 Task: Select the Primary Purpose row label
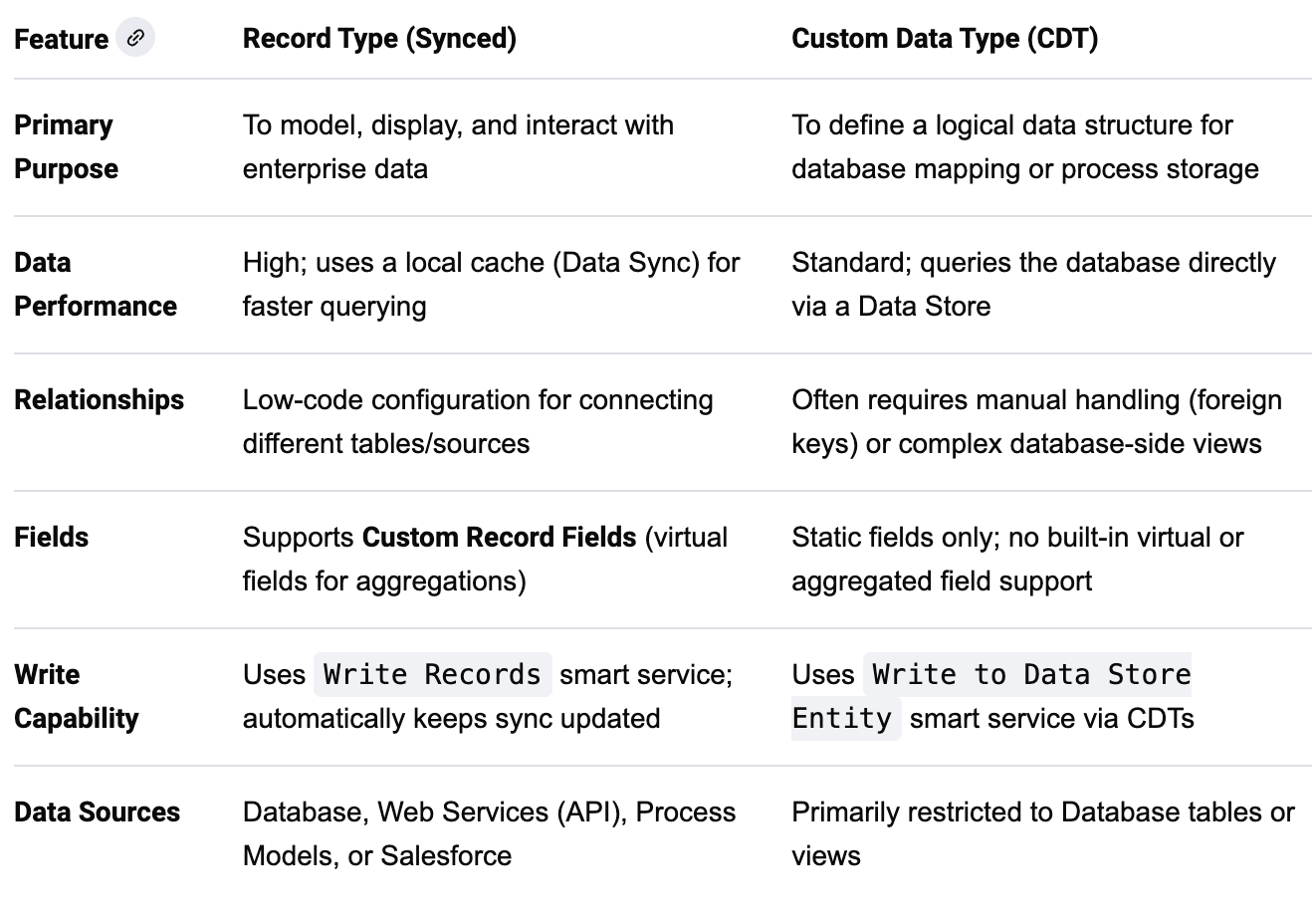(x=66, y=147)
